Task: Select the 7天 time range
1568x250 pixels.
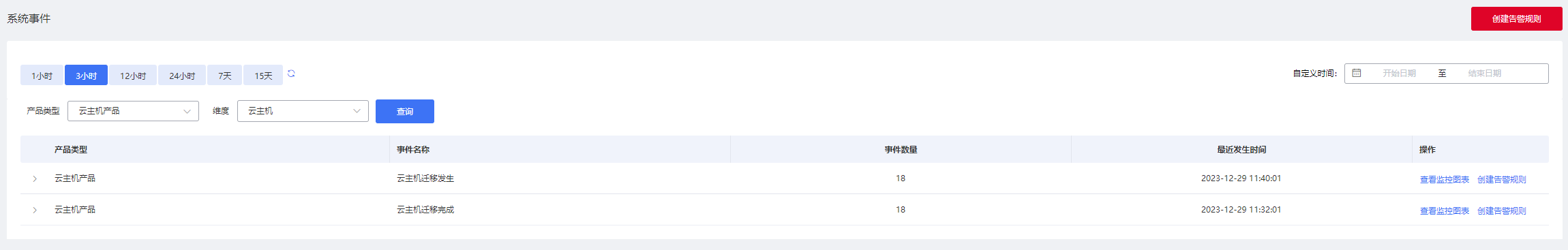Action: pos(225,76)
